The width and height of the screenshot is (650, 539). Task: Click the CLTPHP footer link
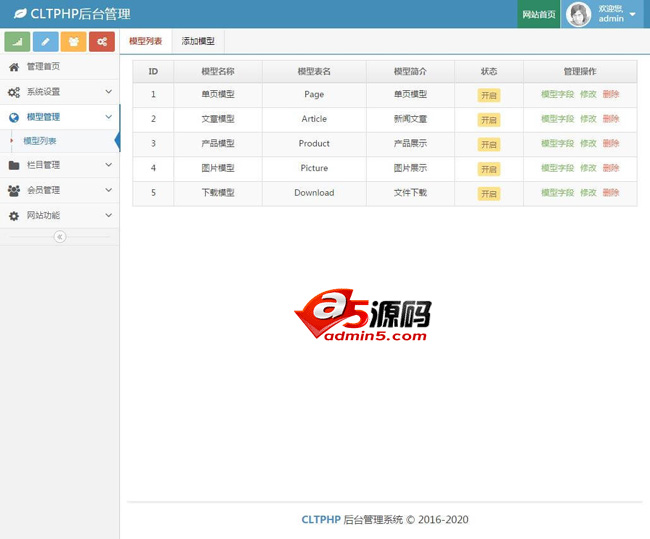(321, 520)
